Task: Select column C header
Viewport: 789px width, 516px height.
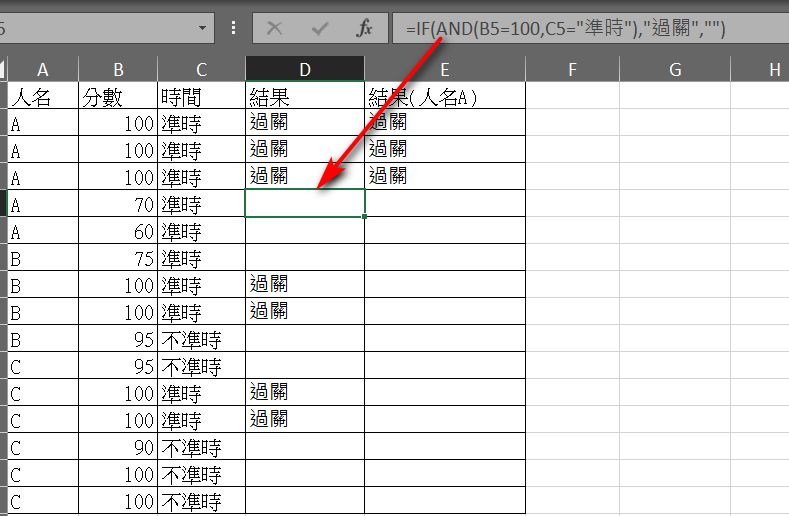Action: pos(201,69)
